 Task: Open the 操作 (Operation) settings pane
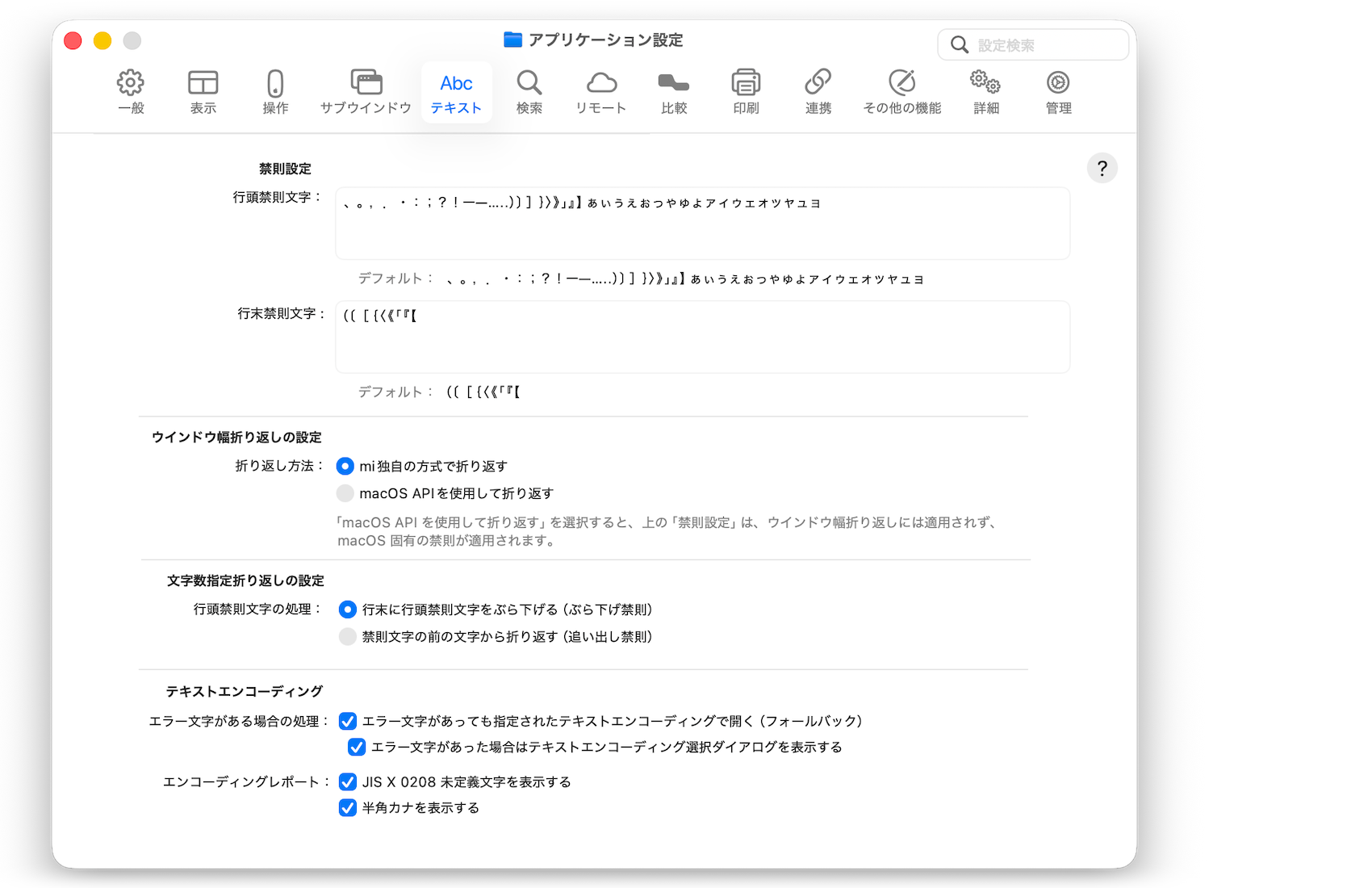[275, 92]
